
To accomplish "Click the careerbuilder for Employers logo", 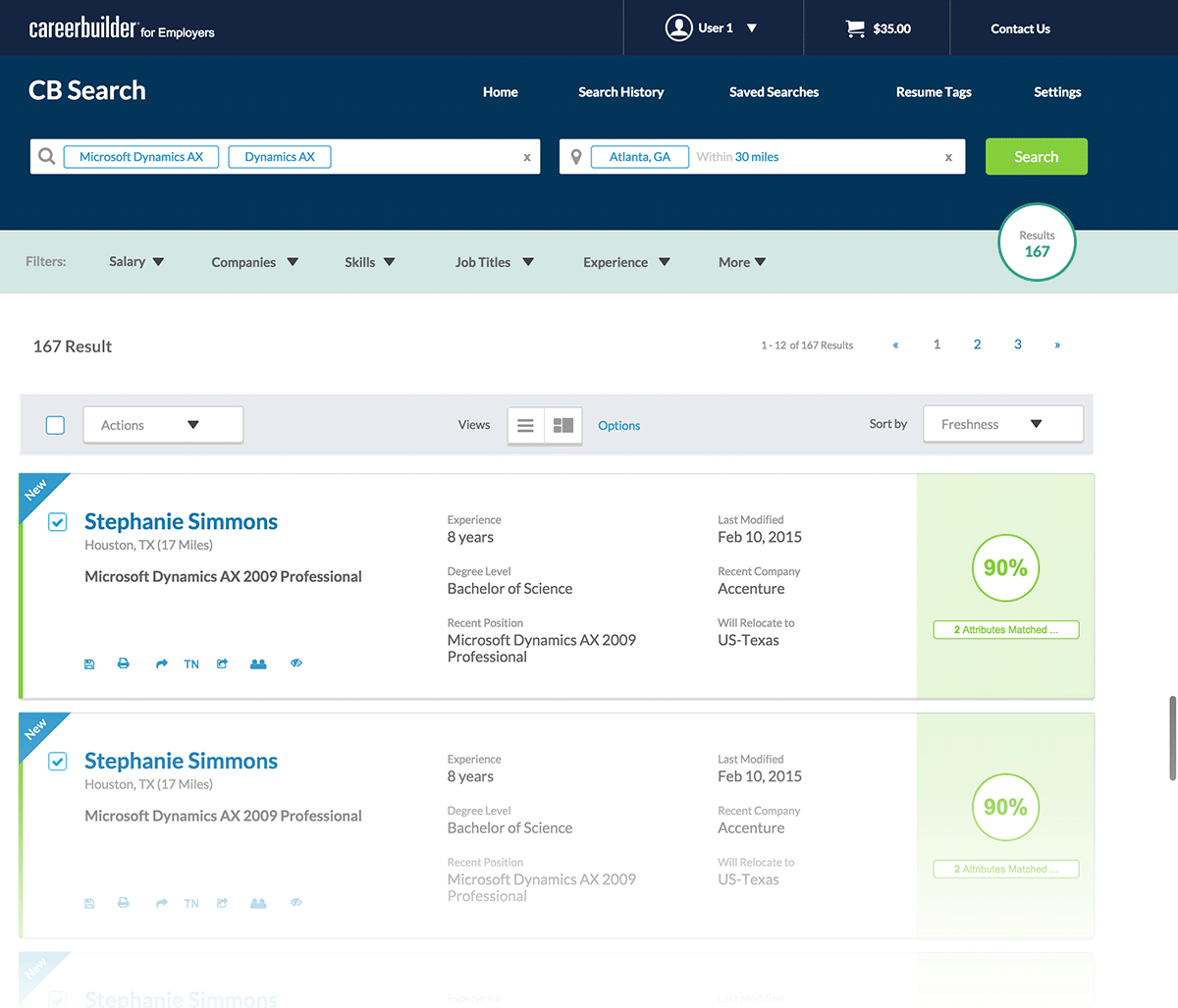I will coord(122,28).
